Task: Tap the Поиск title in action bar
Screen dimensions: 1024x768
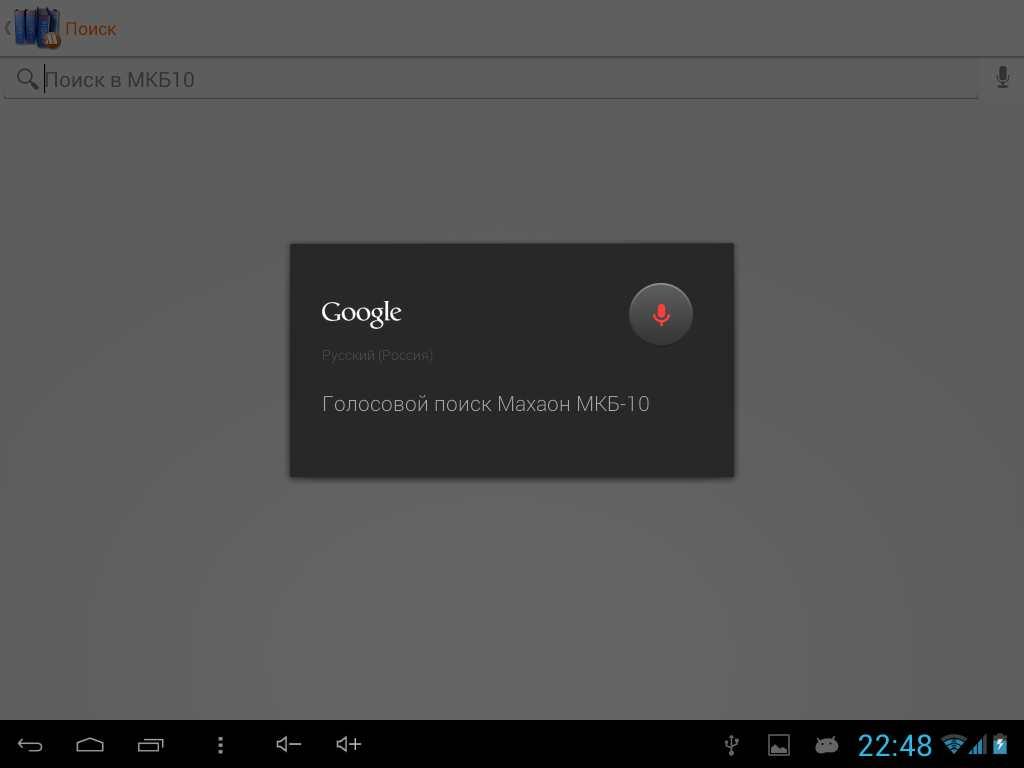Action: (91, 29)
